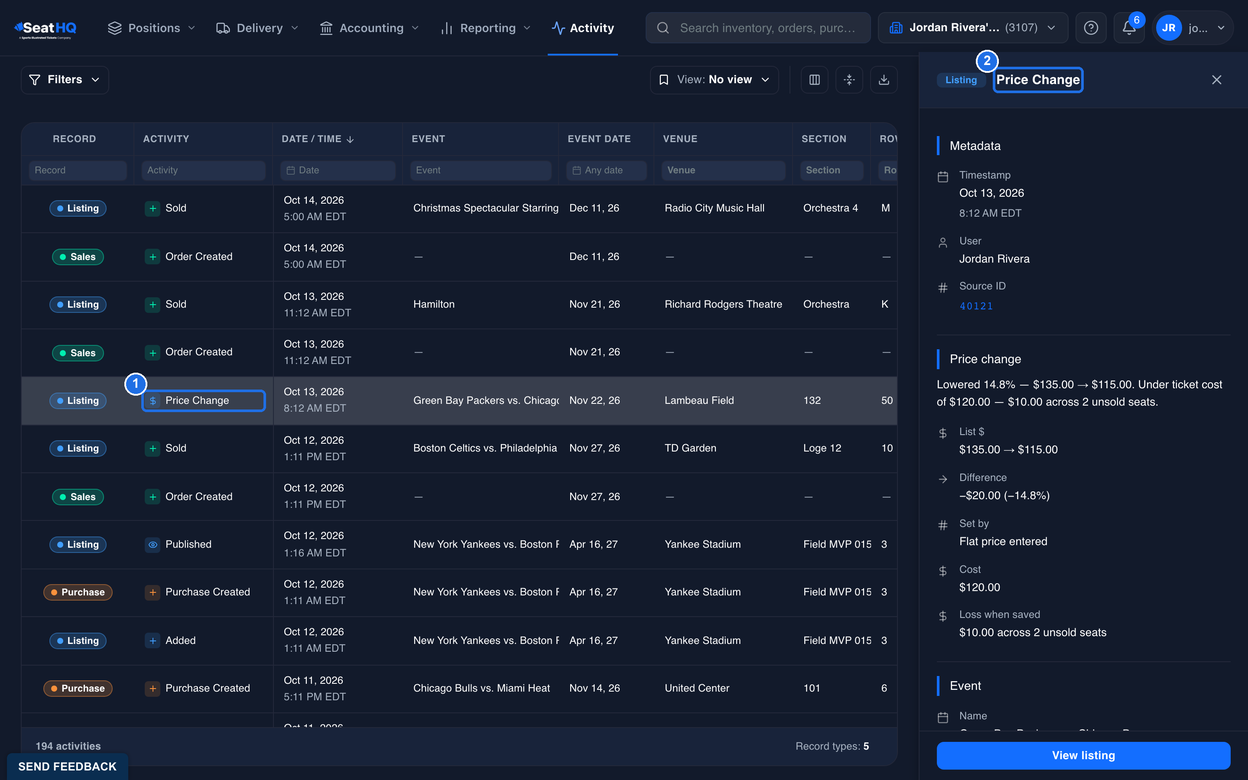Click the collapse rows toolbar icon
The height and width of the screenshot is (780, 1248).
tap(849, 79)
